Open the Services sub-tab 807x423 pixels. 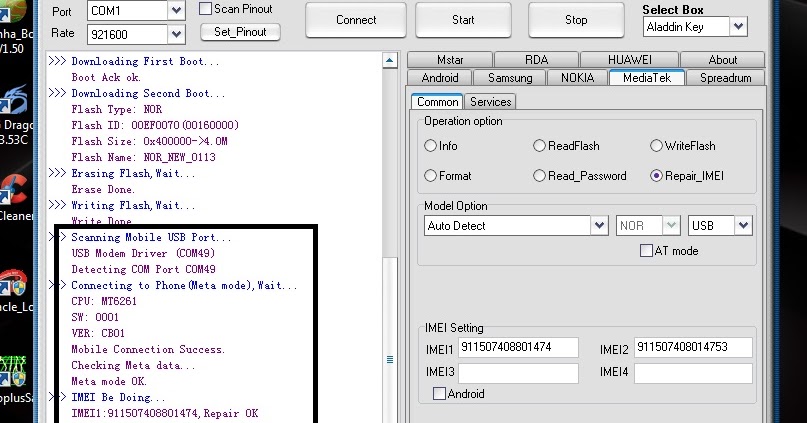coord(490,102)
